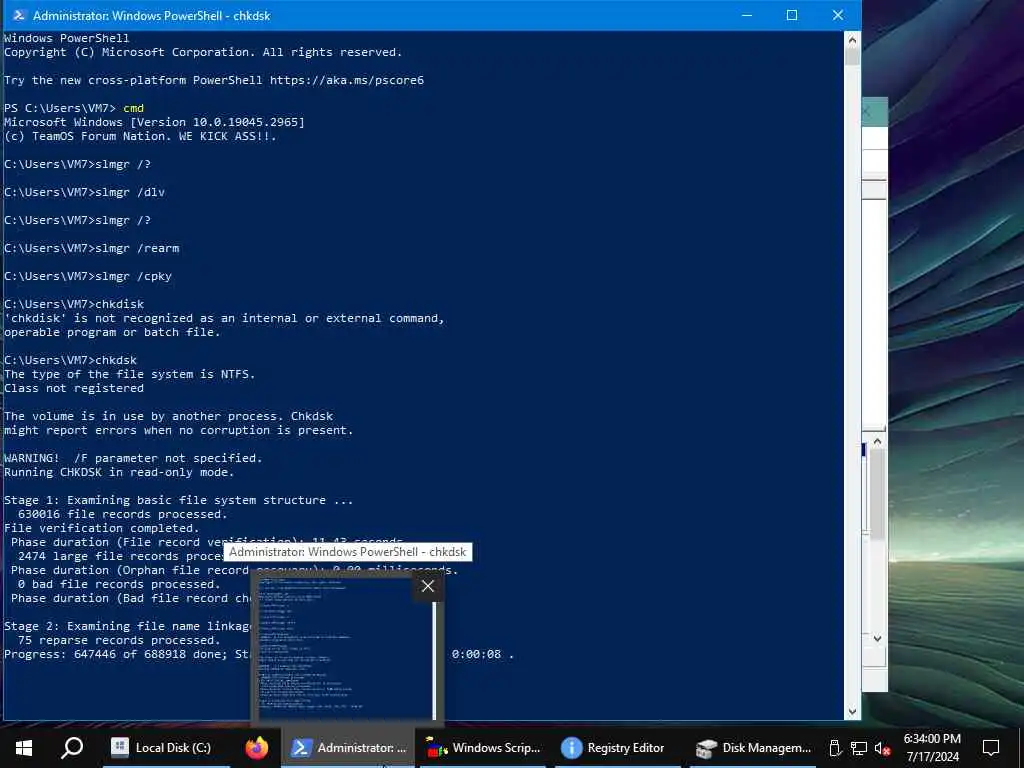
Task: Click the muted volume tray icon
Action: point(883,748)
